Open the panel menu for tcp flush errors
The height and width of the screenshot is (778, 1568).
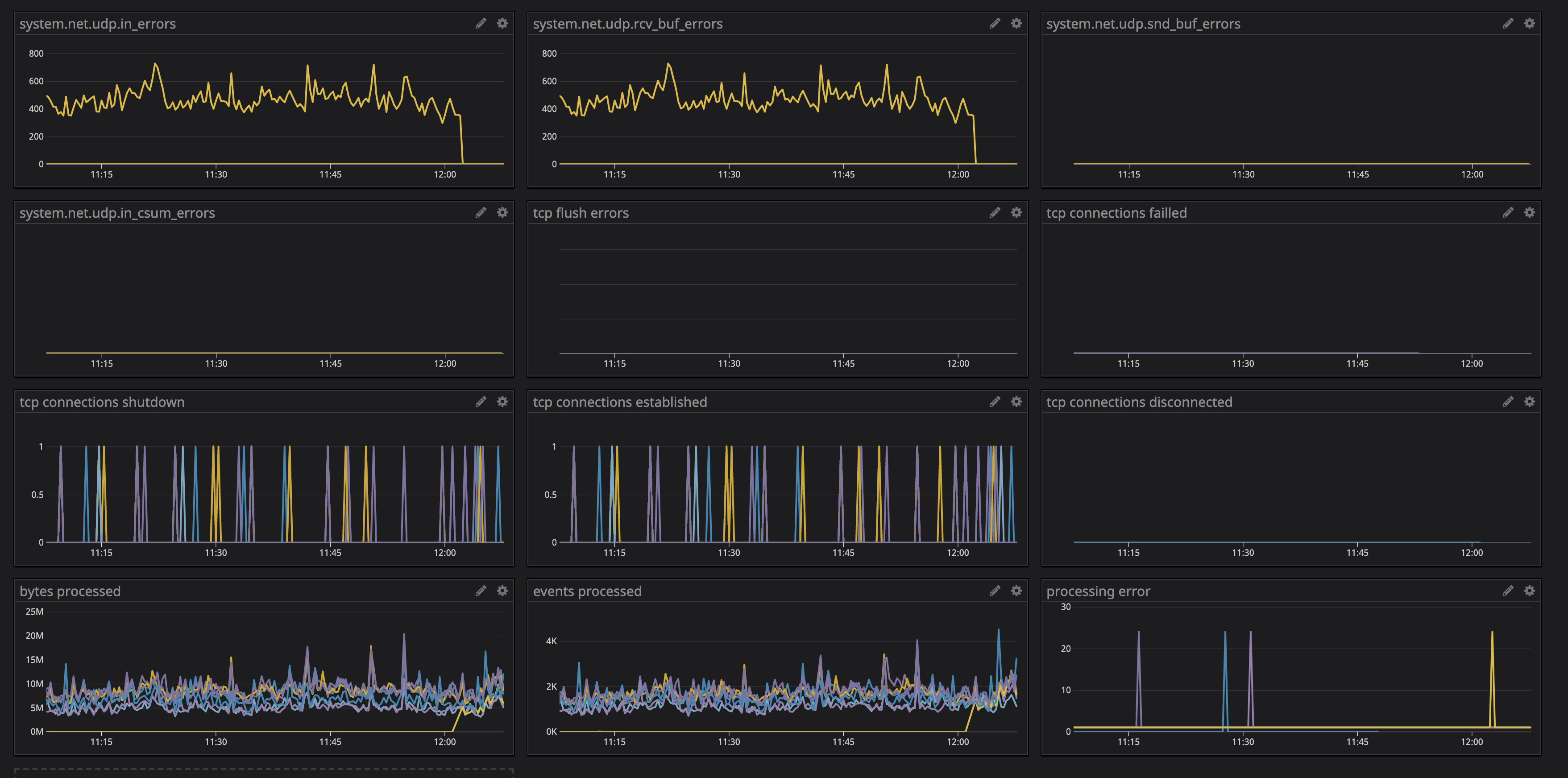coord(580,212)
